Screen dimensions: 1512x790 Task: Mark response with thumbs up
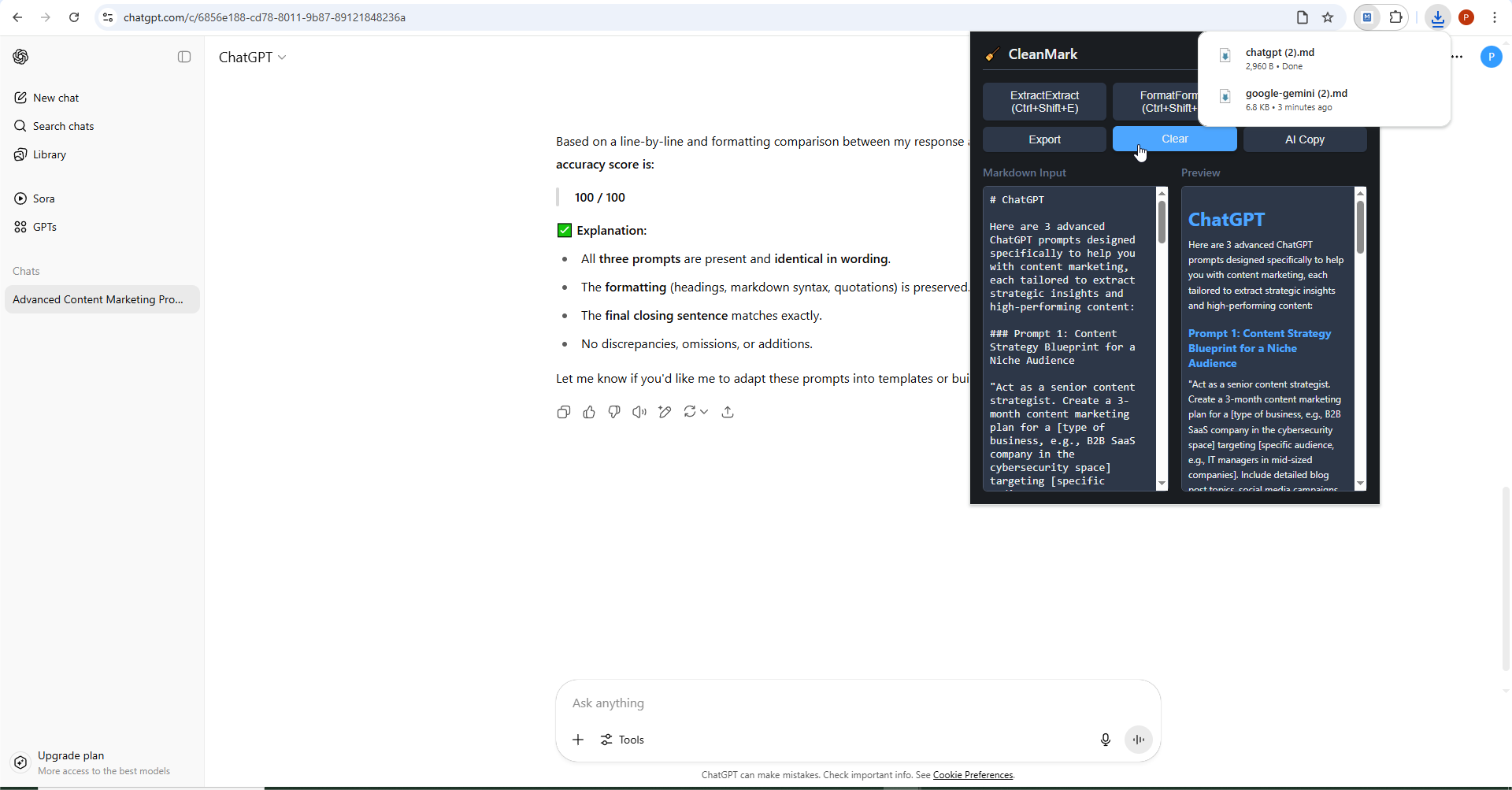[x=589, y=412]
